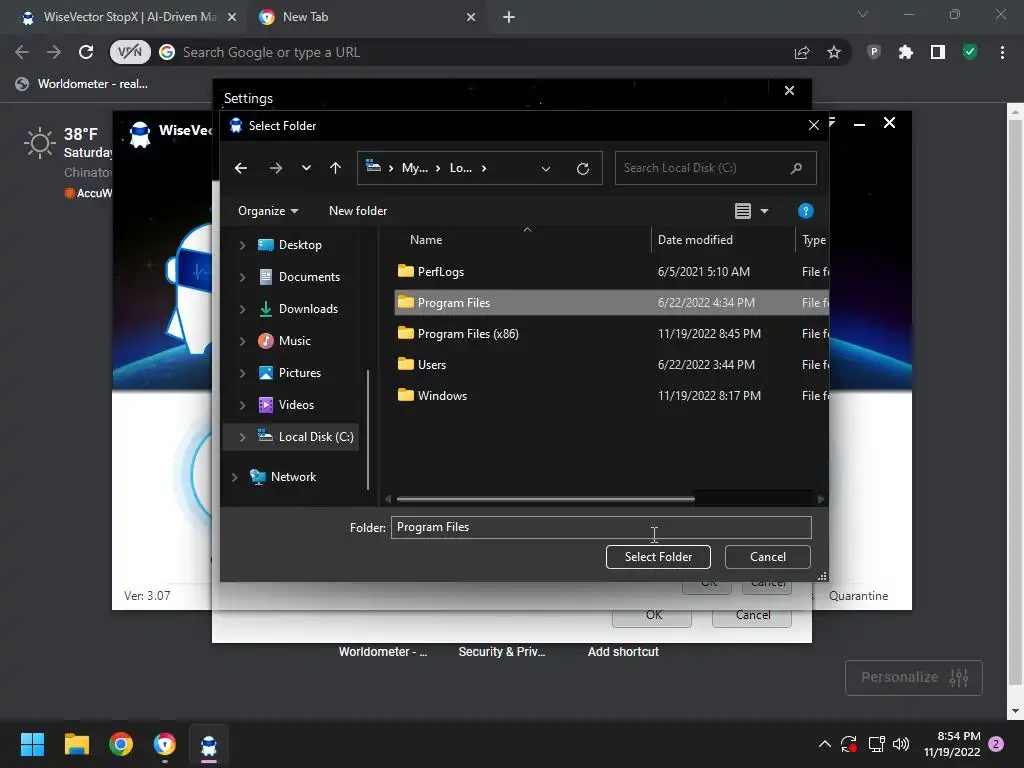Select Local Disk (C:) in navigation pane
The width and height of the screenshot is (1024, 768).
coord(305,437)
